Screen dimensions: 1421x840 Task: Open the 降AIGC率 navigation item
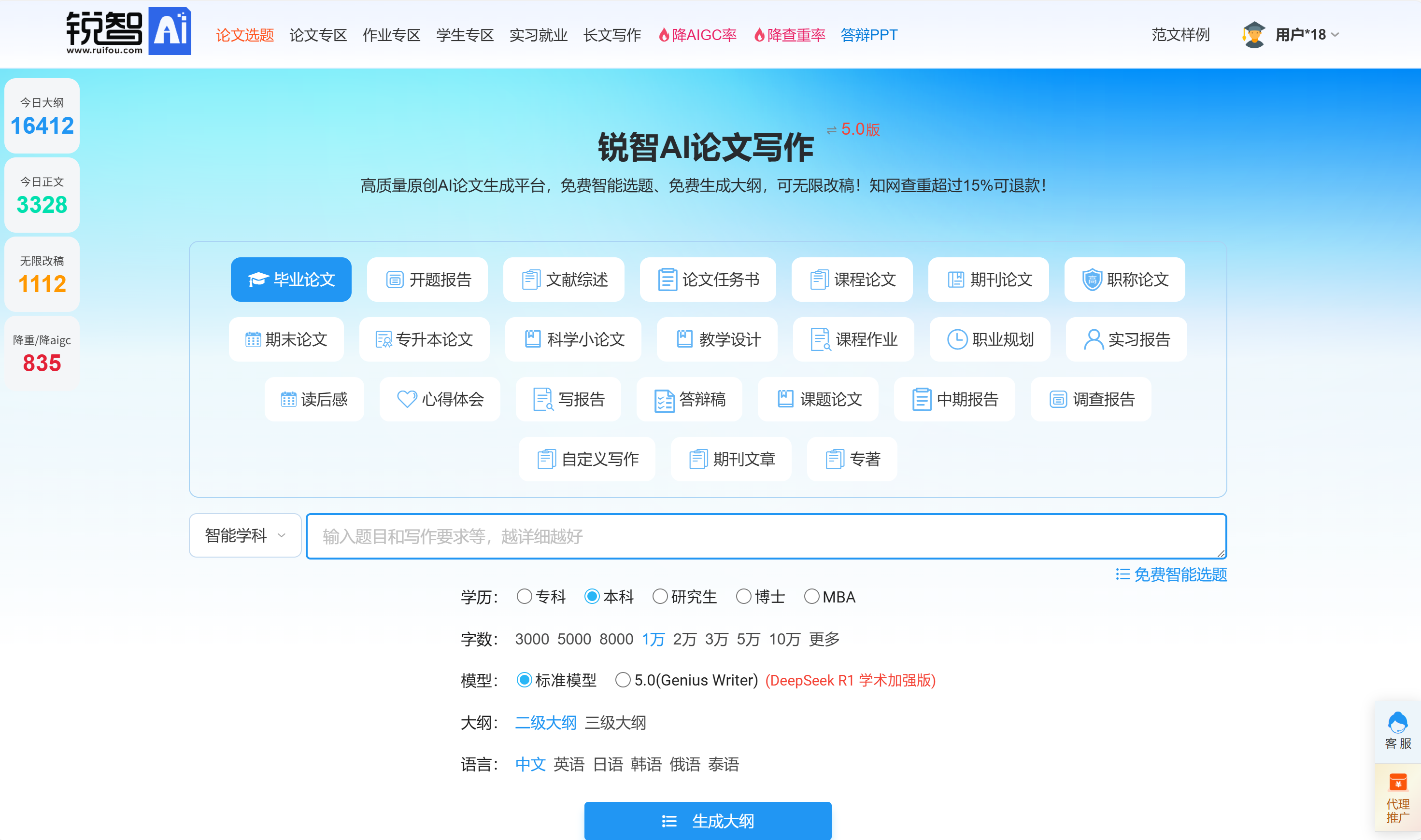click(697, 35)
